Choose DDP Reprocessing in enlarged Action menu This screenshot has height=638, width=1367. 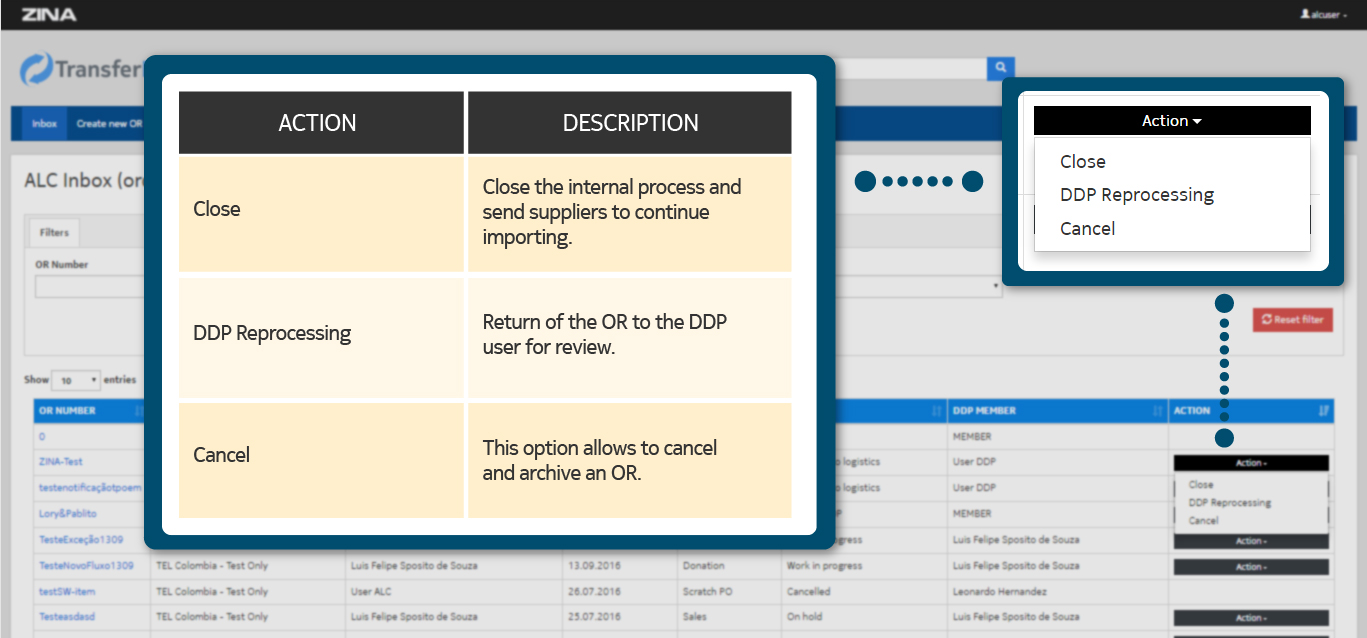[1136, 195]
